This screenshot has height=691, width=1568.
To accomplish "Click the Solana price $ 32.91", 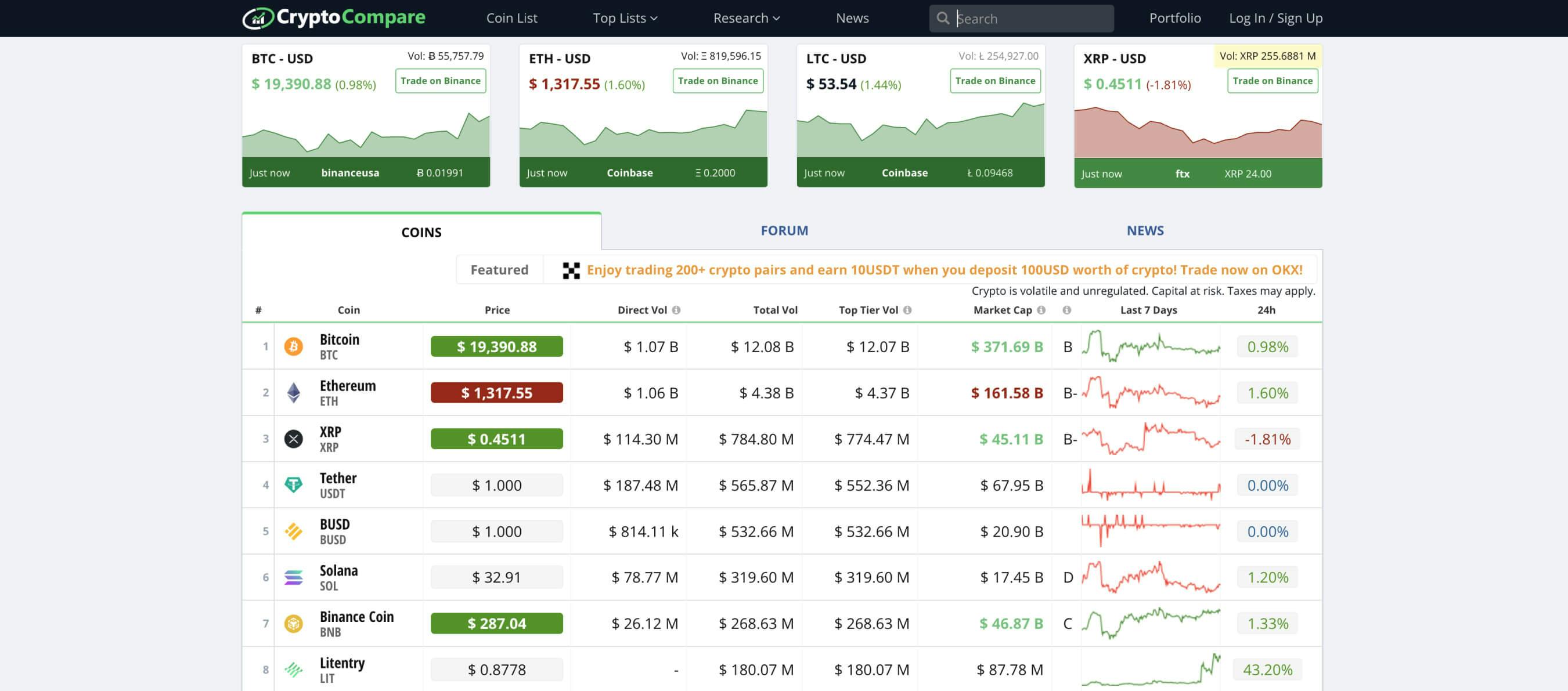I will click(x=497, y=577).
